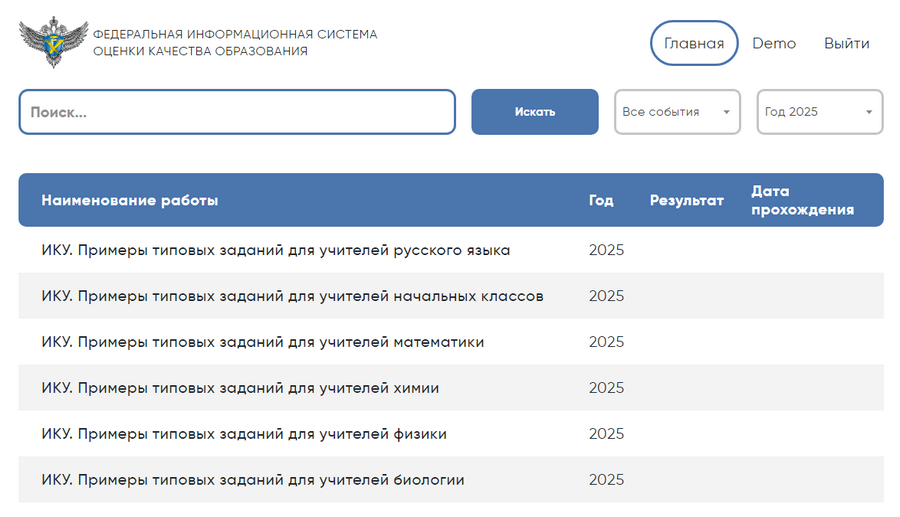Image resolution: width=900 pixels, height=517 pixels.
Task: Click into the Поиск search field
Action: tap(237, 112)
